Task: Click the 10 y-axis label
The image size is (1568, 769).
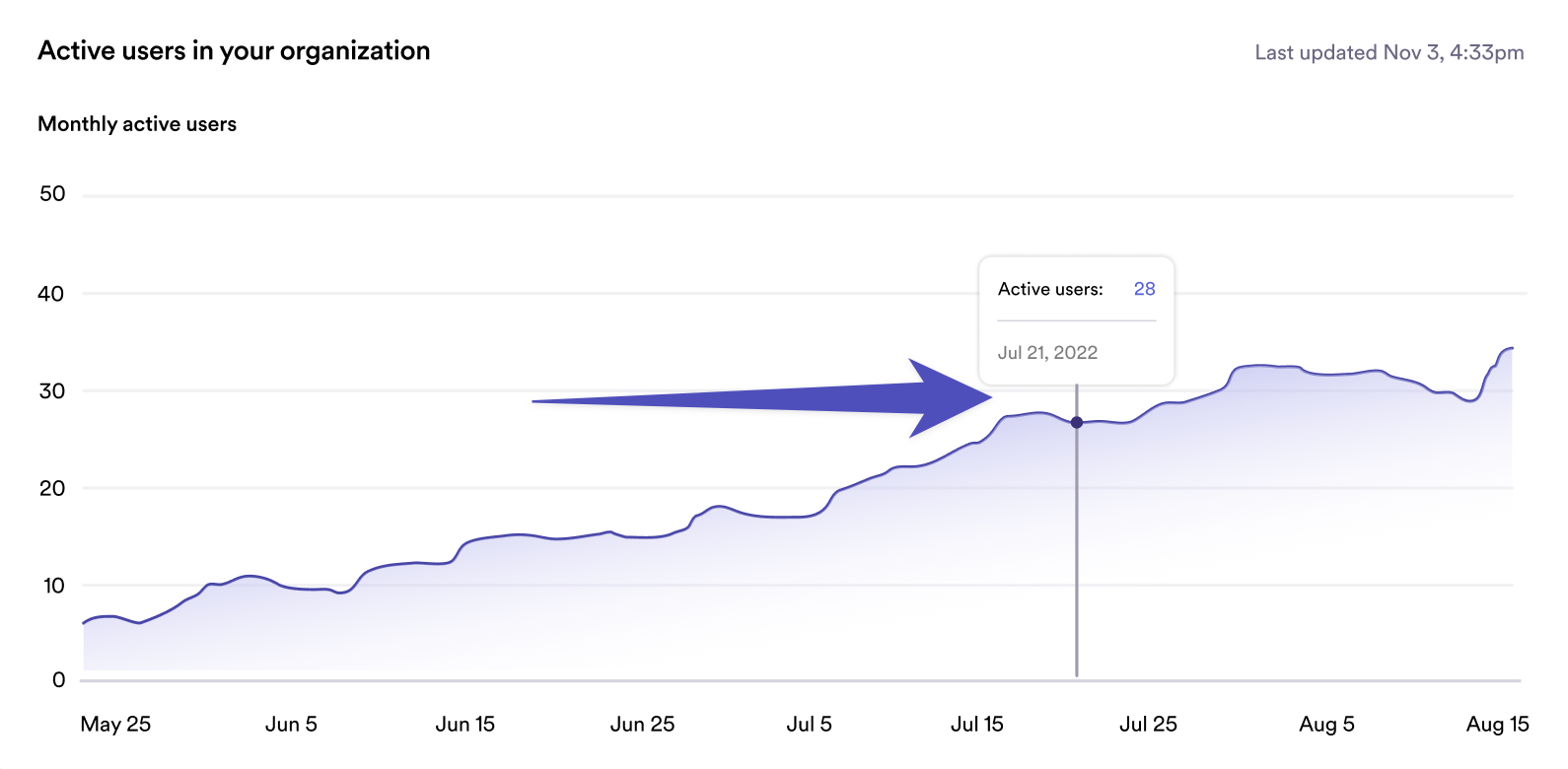Action: point(53,586)
